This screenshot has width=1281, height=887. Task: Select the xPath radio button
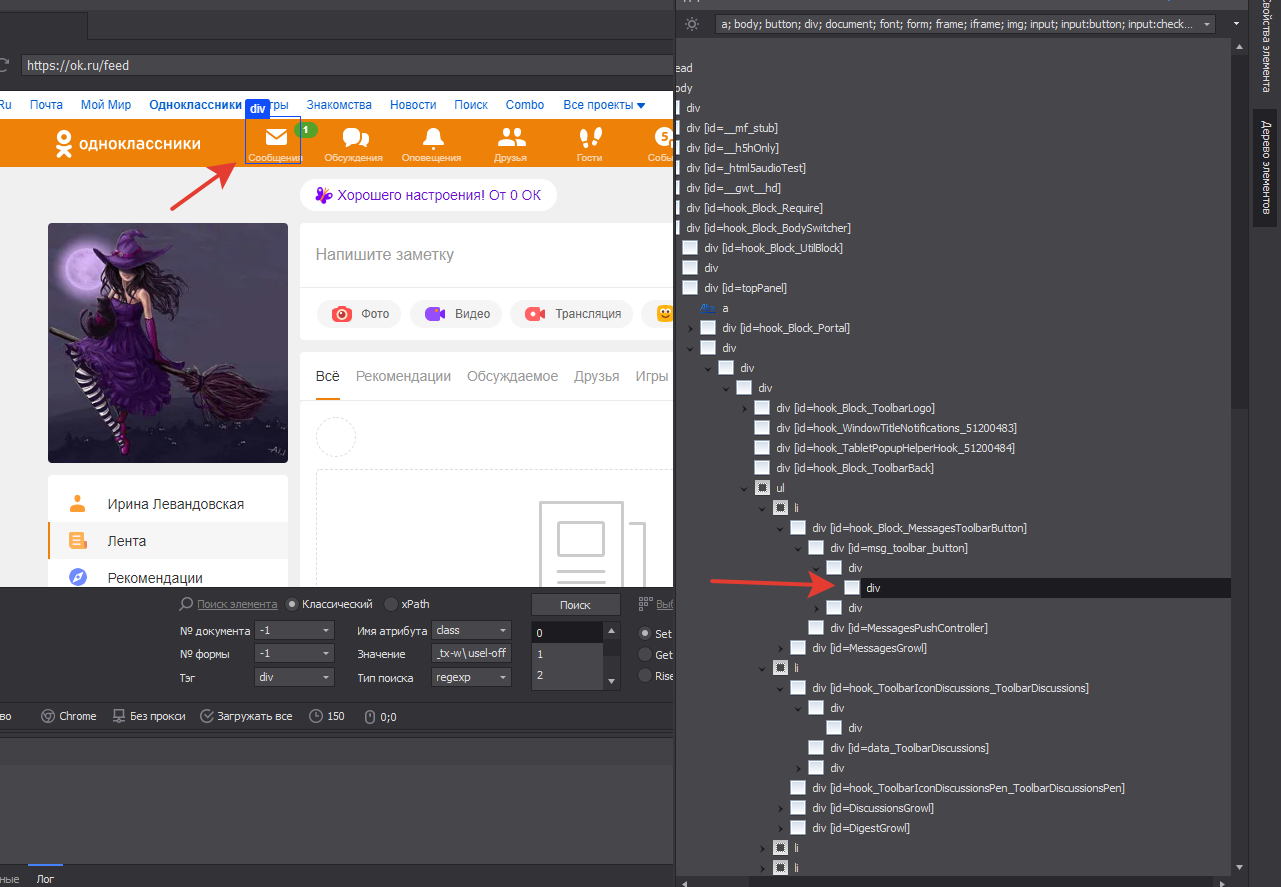tap(391, 604)
